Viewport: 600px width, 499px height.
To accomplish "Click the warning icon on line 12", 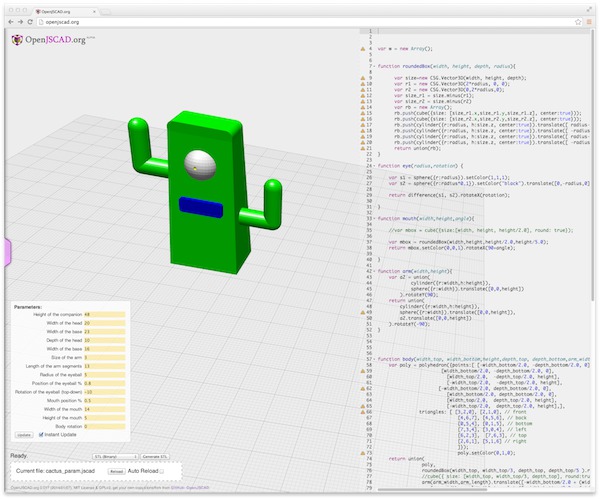I will 363,96.
